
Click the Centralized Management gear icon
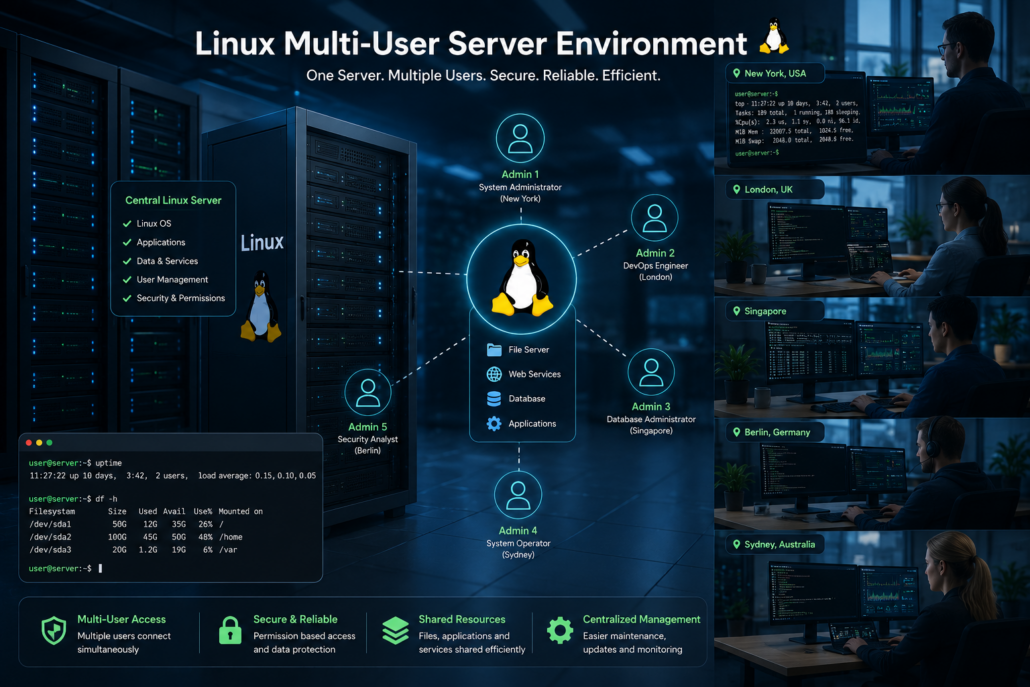560,631
